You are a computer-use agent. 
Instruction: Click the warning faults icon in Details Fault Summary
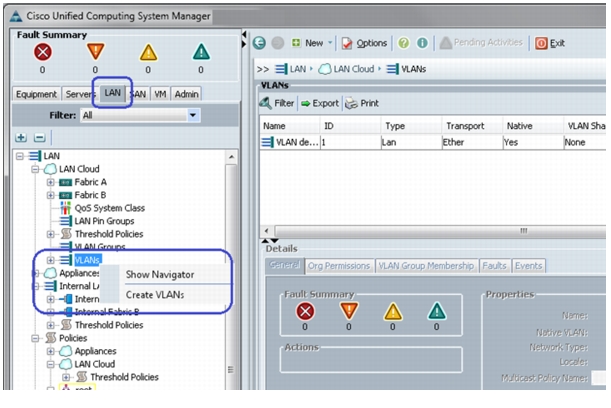[x=436, y=311]
